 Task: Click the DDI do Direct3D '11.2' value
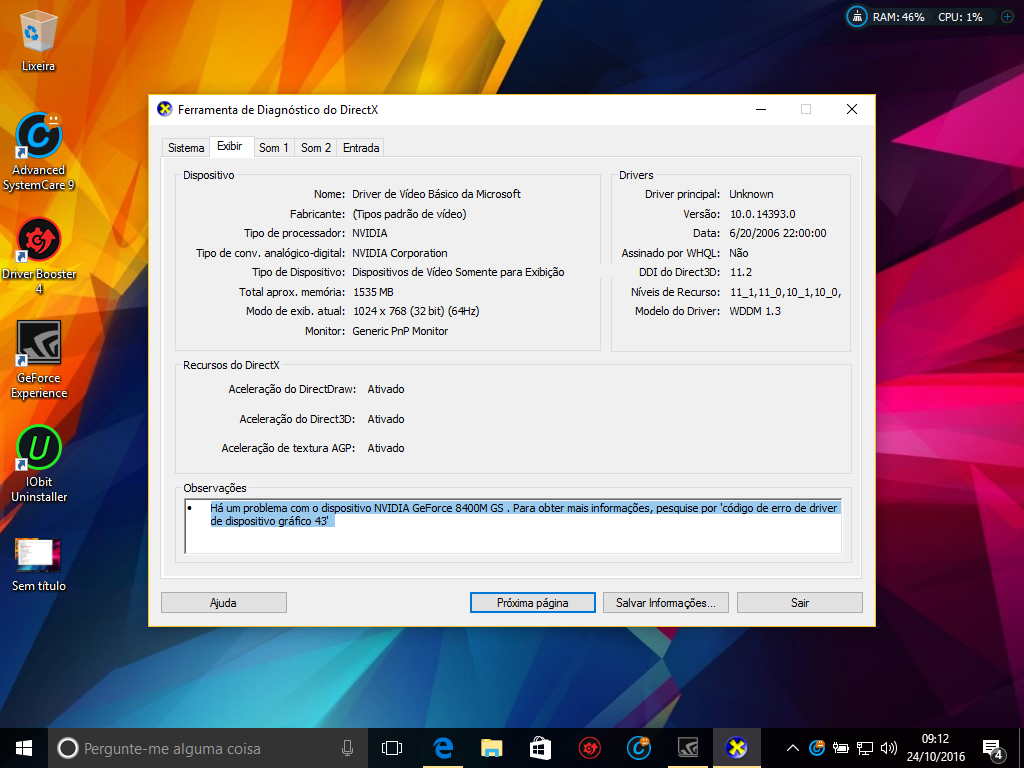(741, 272)
